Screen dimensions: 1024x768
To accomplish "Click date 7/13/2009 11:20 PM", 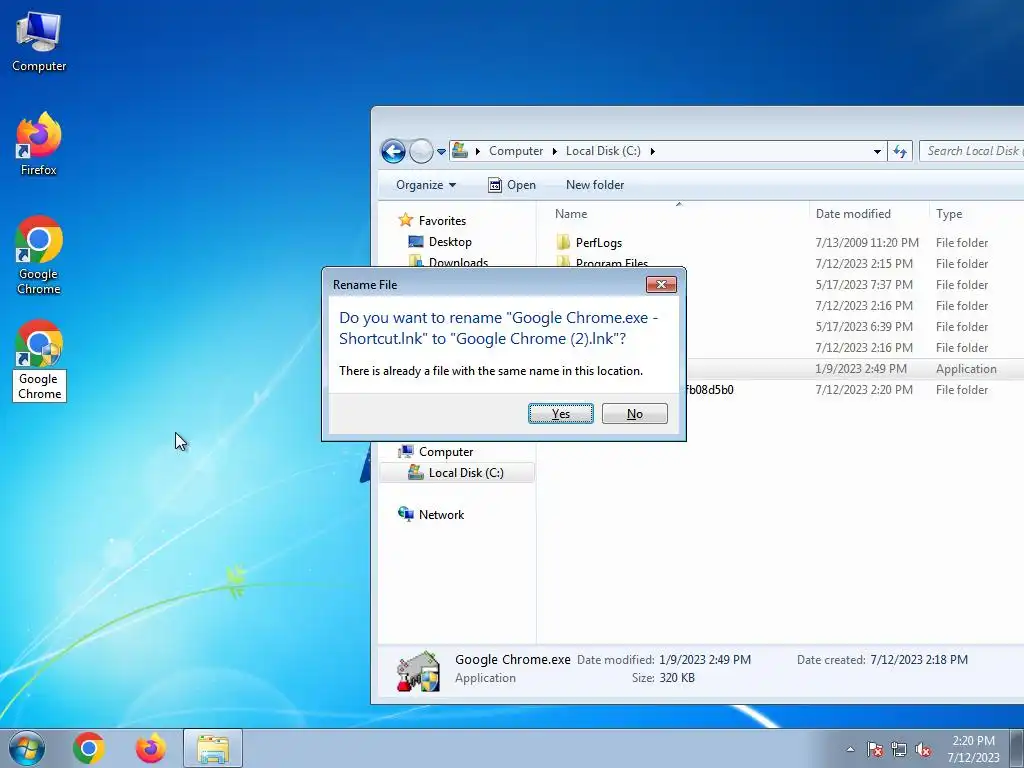I will click(867, 243).
